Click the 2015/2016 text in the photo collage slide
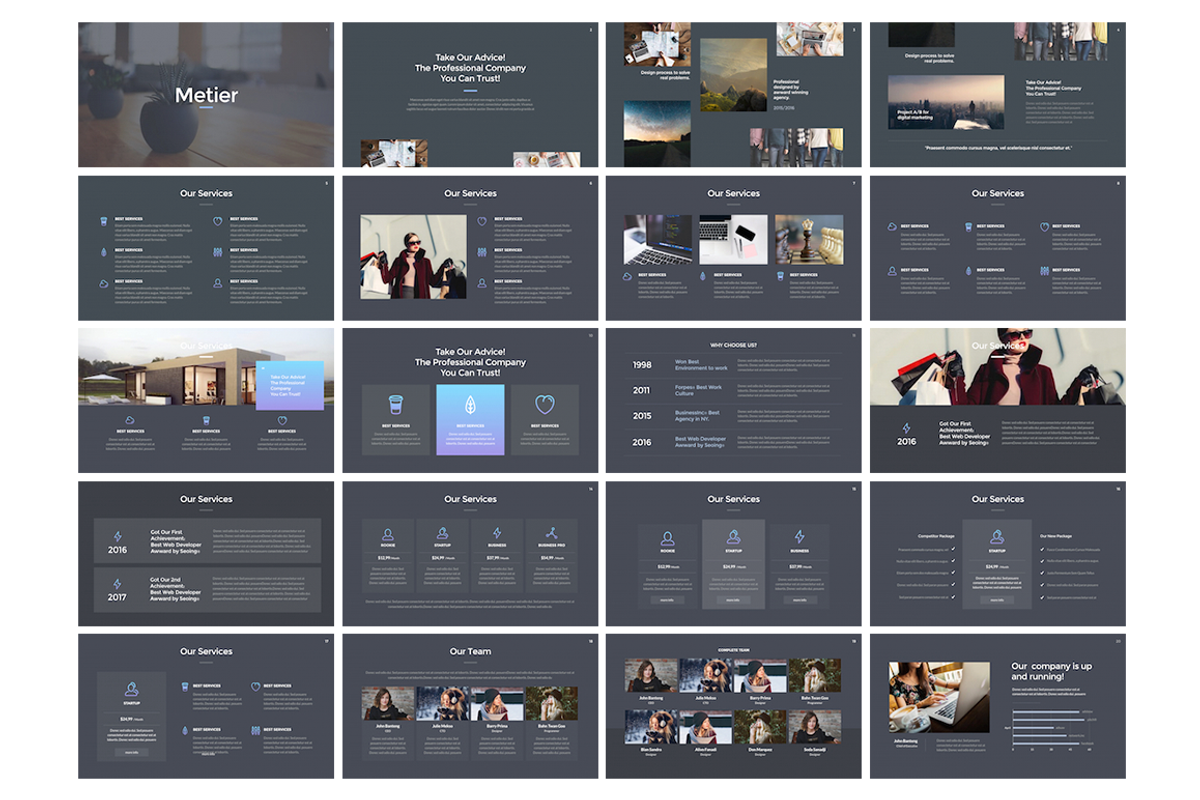The image size is (1200, 800). (x=785, y=110)
